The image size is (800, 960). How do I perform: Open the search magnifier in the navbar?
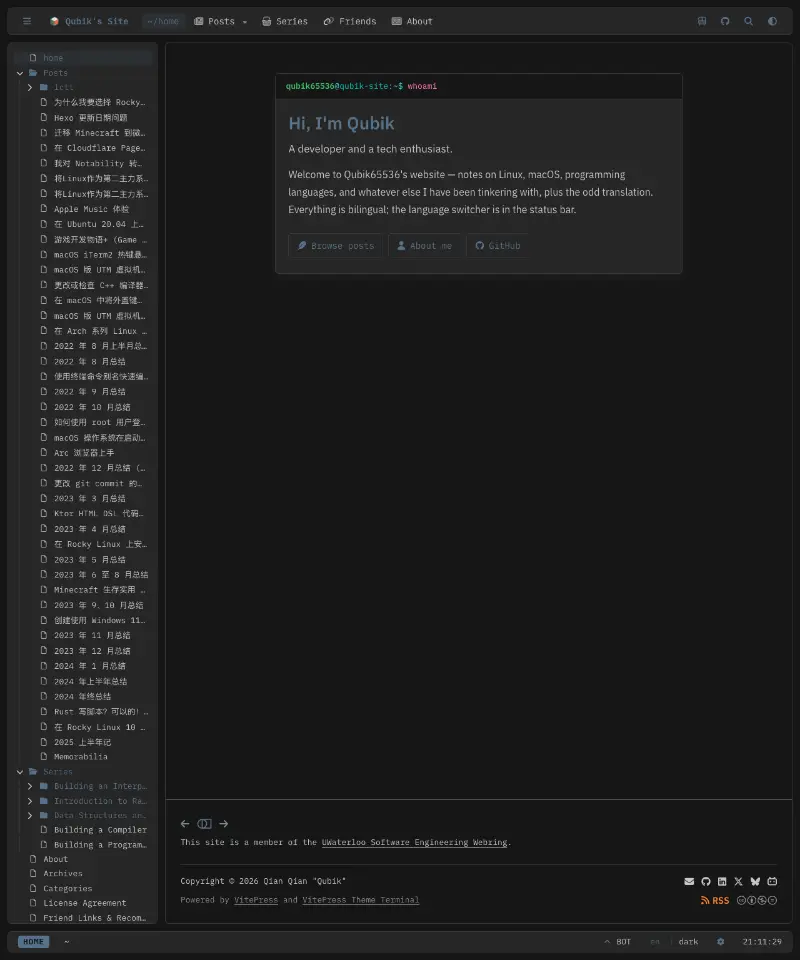click(x=749, y=21)
